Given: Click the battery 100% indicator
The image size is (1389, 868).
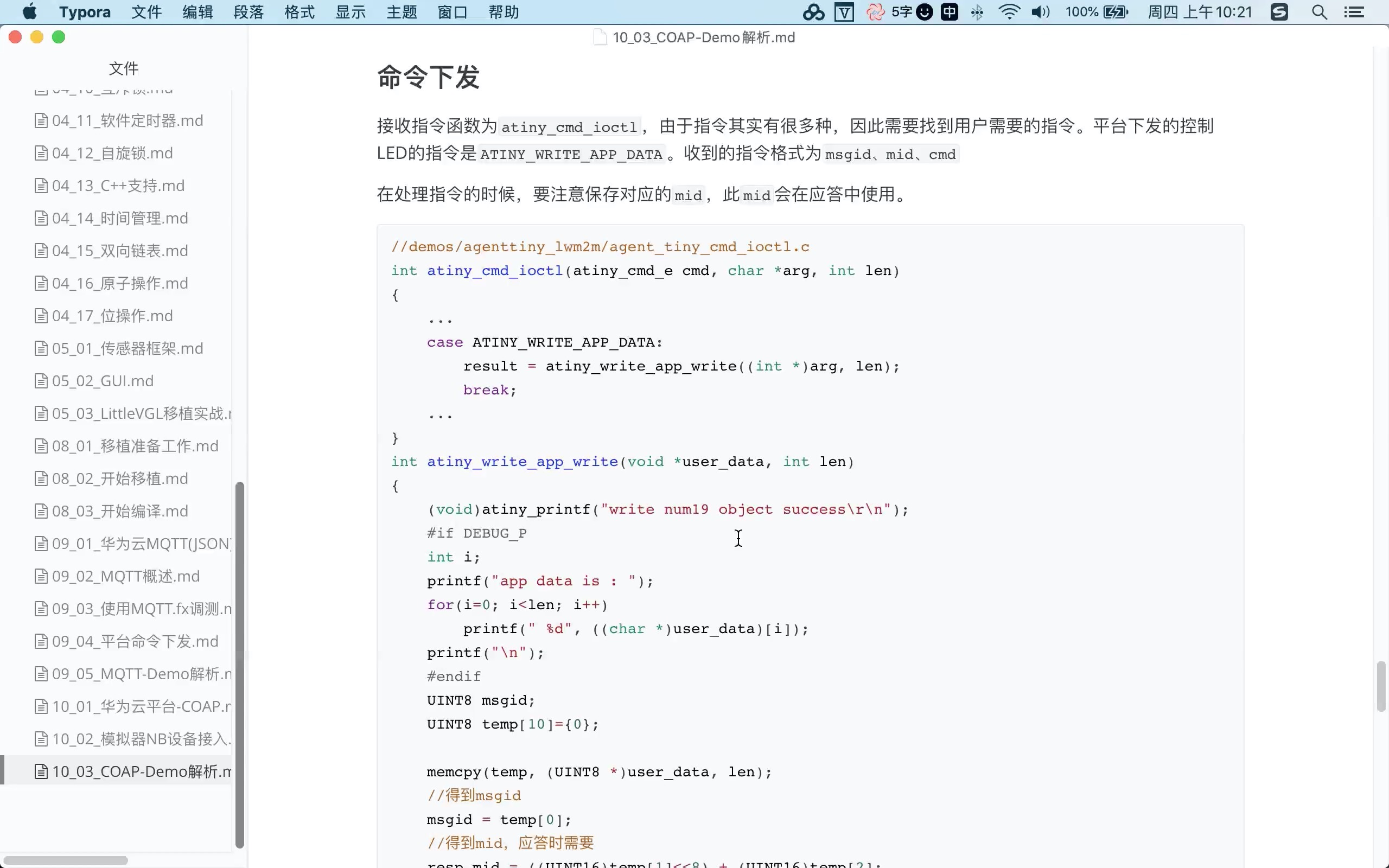Looking at the screenshot, I should [x=1096, y=12].
